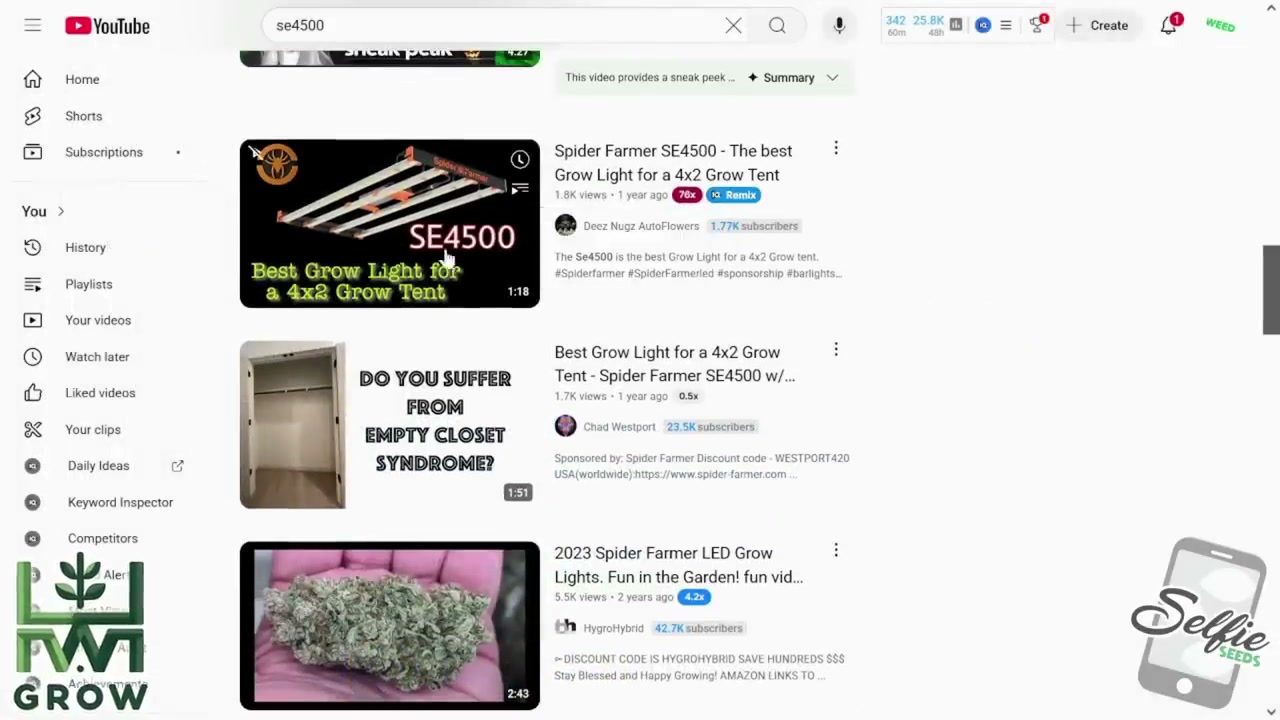This screenshot has width=1280, height=720.
Task: Click the 23.5K subscribers badge
Action: [x=711, y=427]
